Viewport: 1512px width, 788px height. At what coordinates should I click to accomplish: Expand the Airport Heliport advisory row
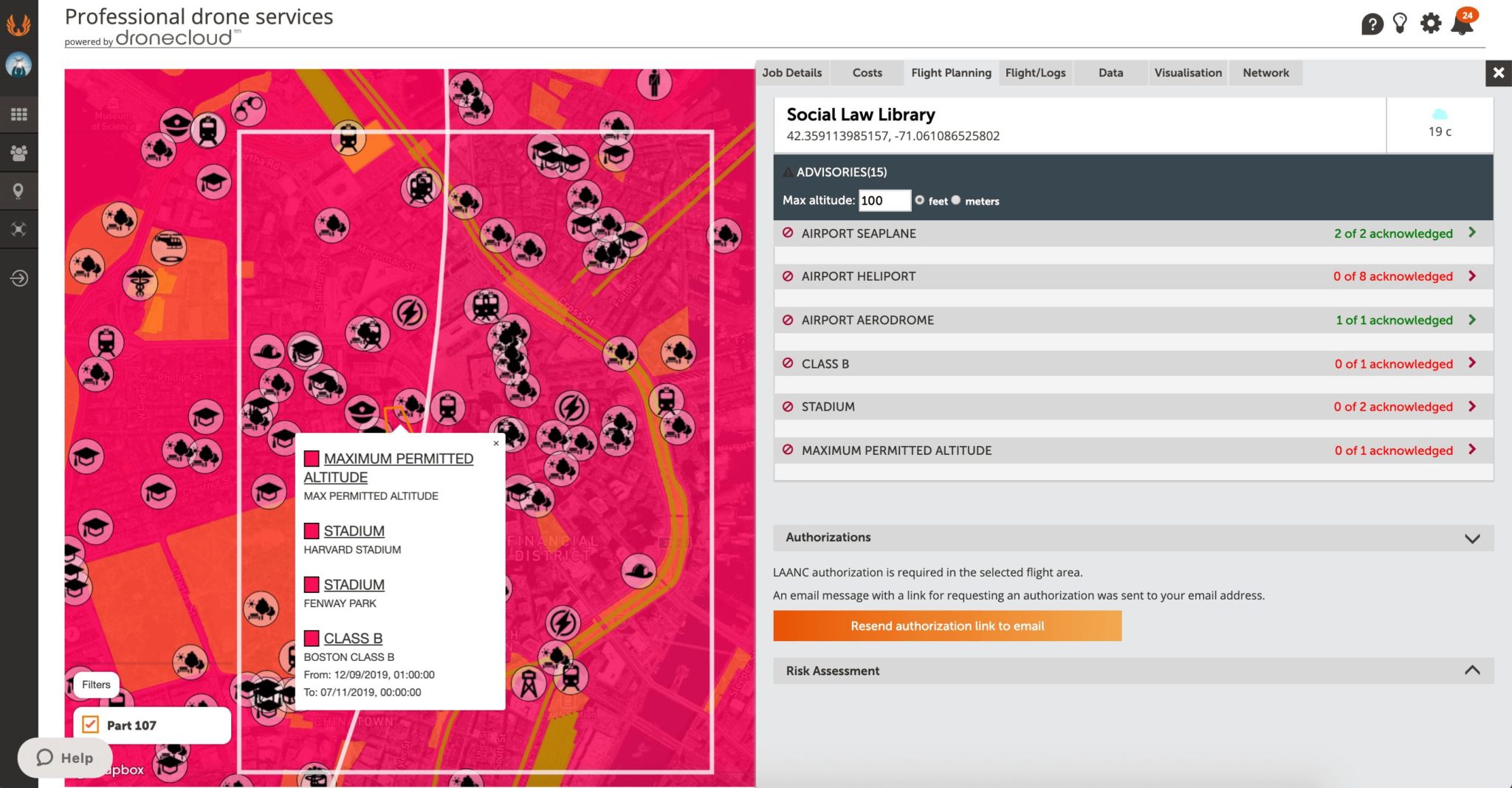tap(1471, 276)
